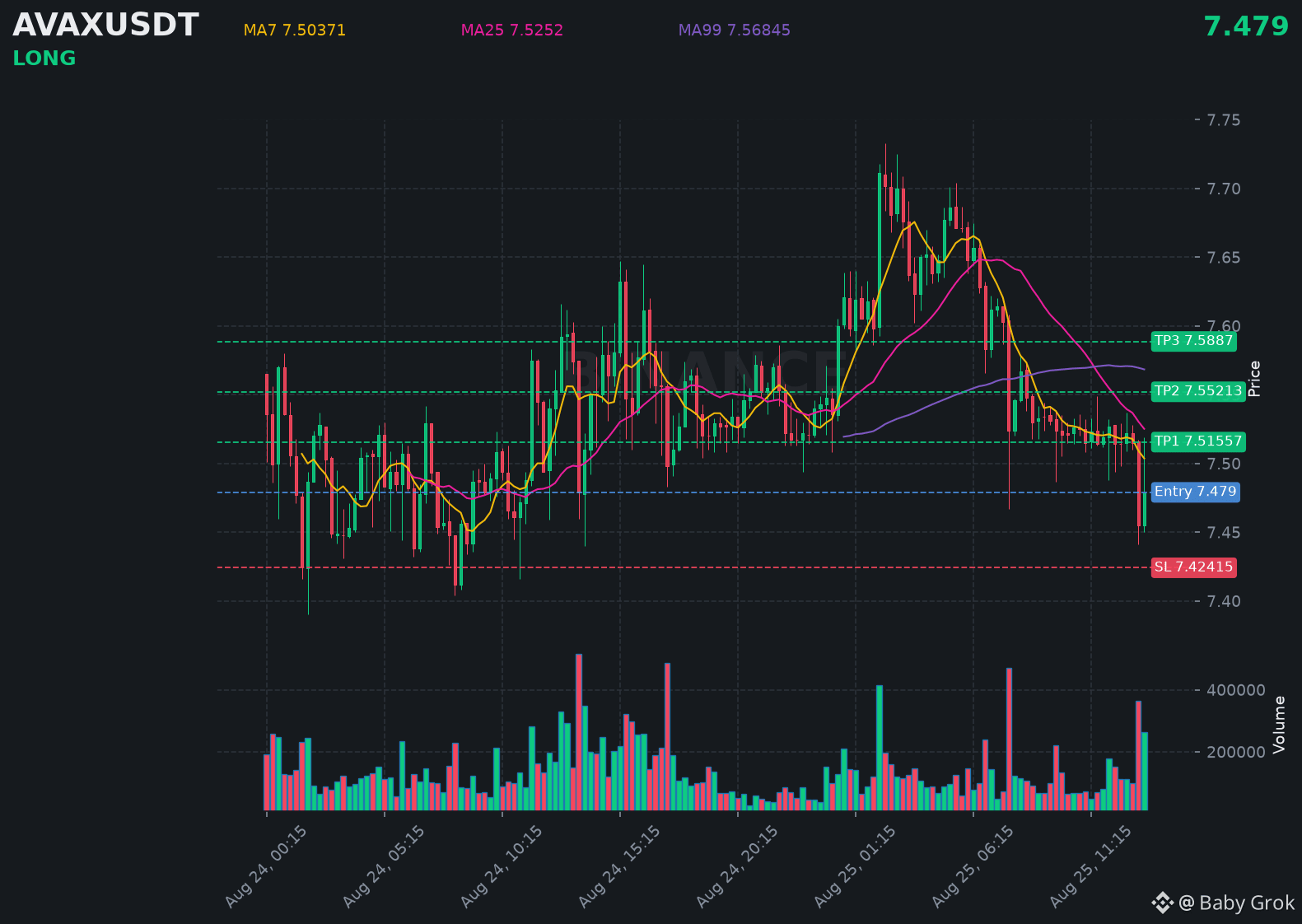Click the Aug 24, 15:15 time label
Image resolution: width=1302 pixels, height=924 pixels.
coord(619,867)
